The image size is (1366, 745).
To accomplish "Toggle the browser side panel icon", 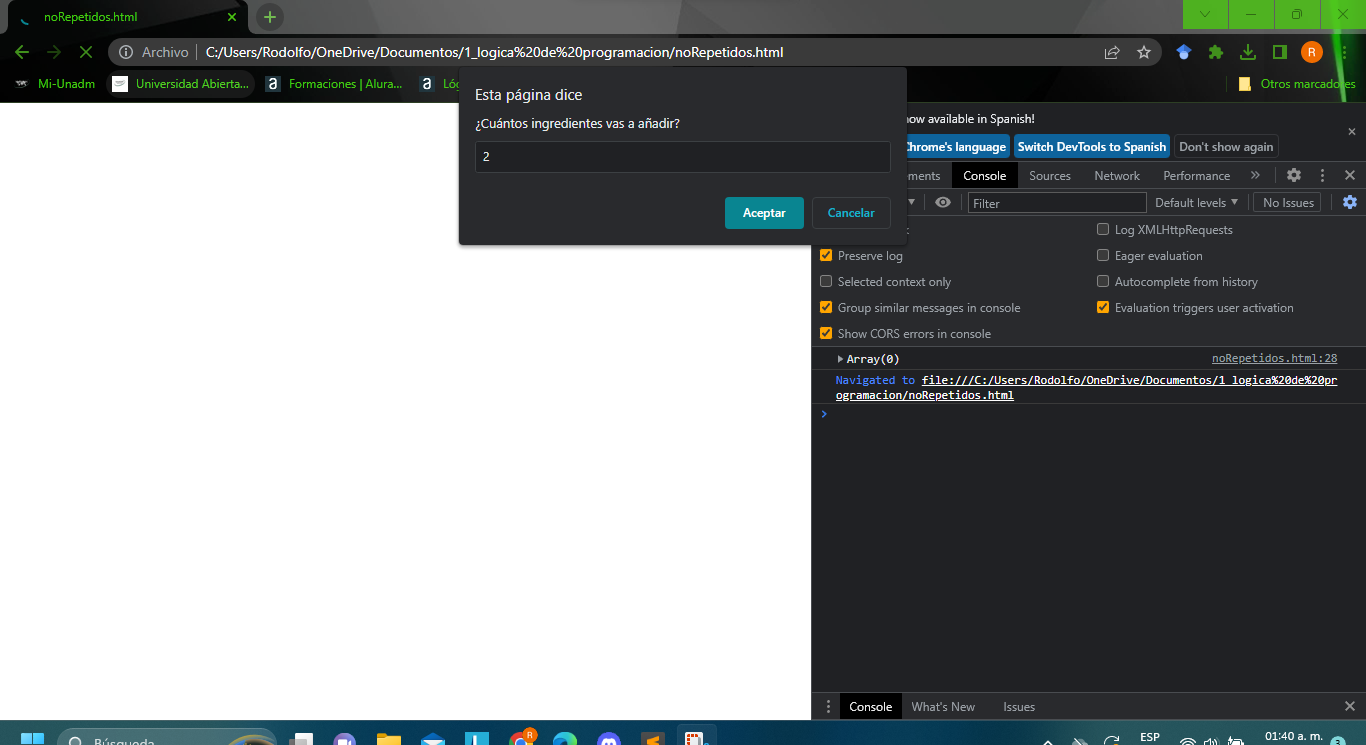I will click(x=1280, y=52).
